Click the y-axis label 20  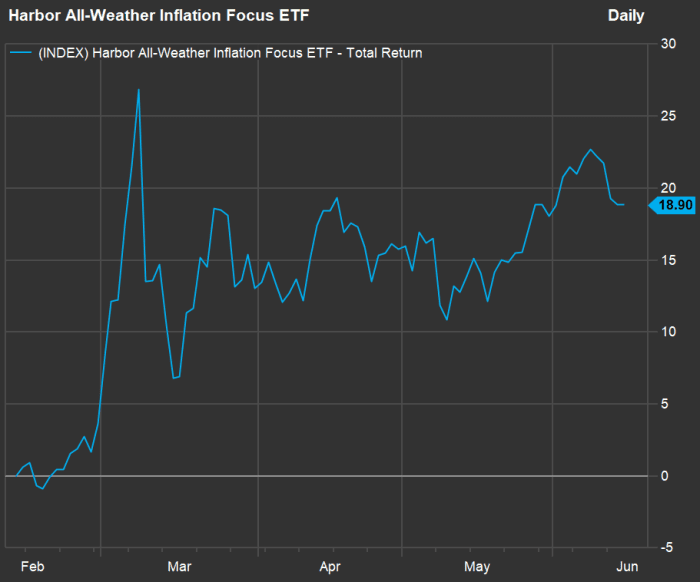(668, 188)
